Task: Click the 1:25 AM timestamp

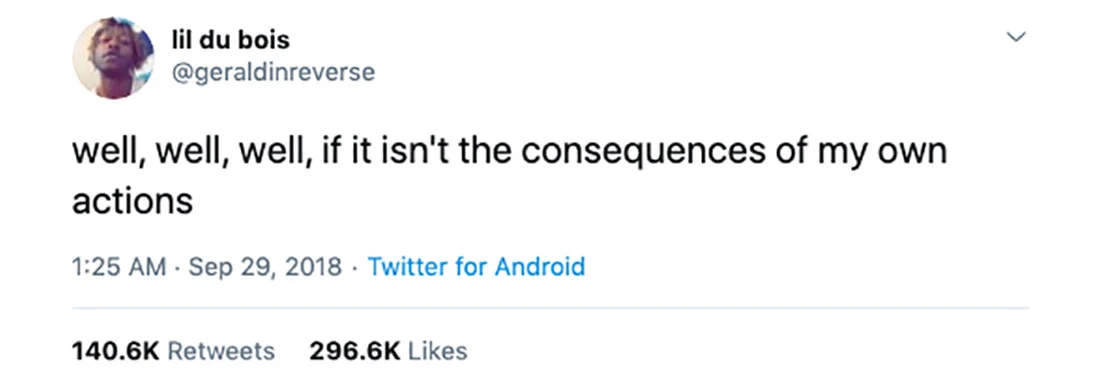Action: (119, 267)
